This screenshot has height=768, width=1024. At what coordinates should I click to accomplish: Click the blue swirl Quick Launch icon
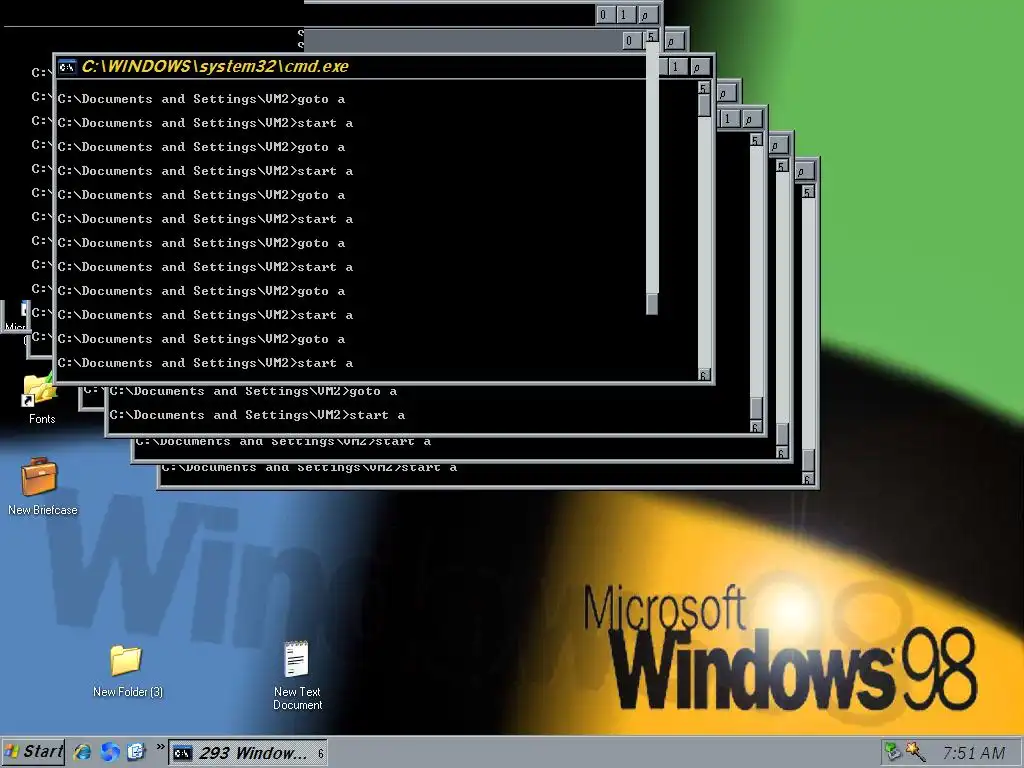[110, 752]
